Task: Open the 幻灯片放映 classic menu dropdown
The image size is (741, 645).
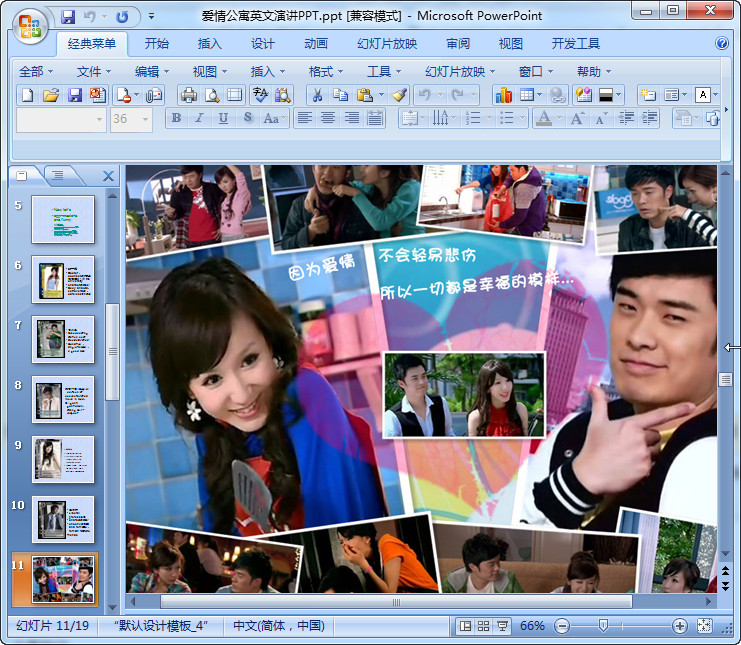Action: [460, 71]
